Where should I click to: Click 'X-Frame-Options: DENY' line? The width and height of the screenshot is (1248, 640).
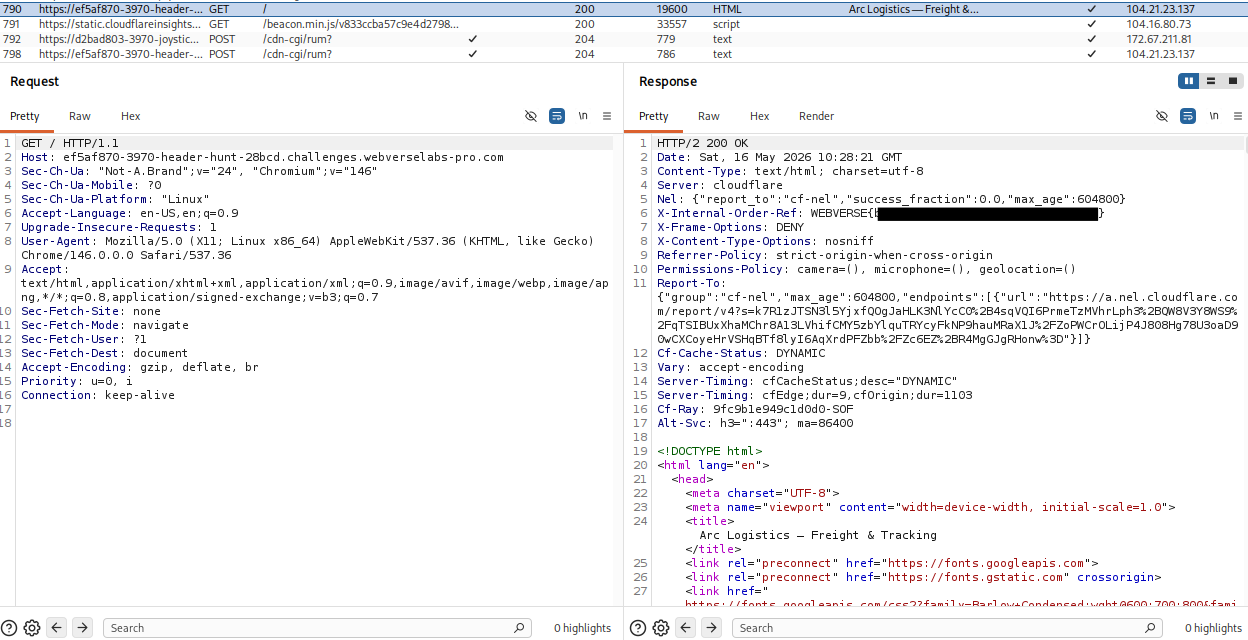pyautogui.click(x=730, y=227)
